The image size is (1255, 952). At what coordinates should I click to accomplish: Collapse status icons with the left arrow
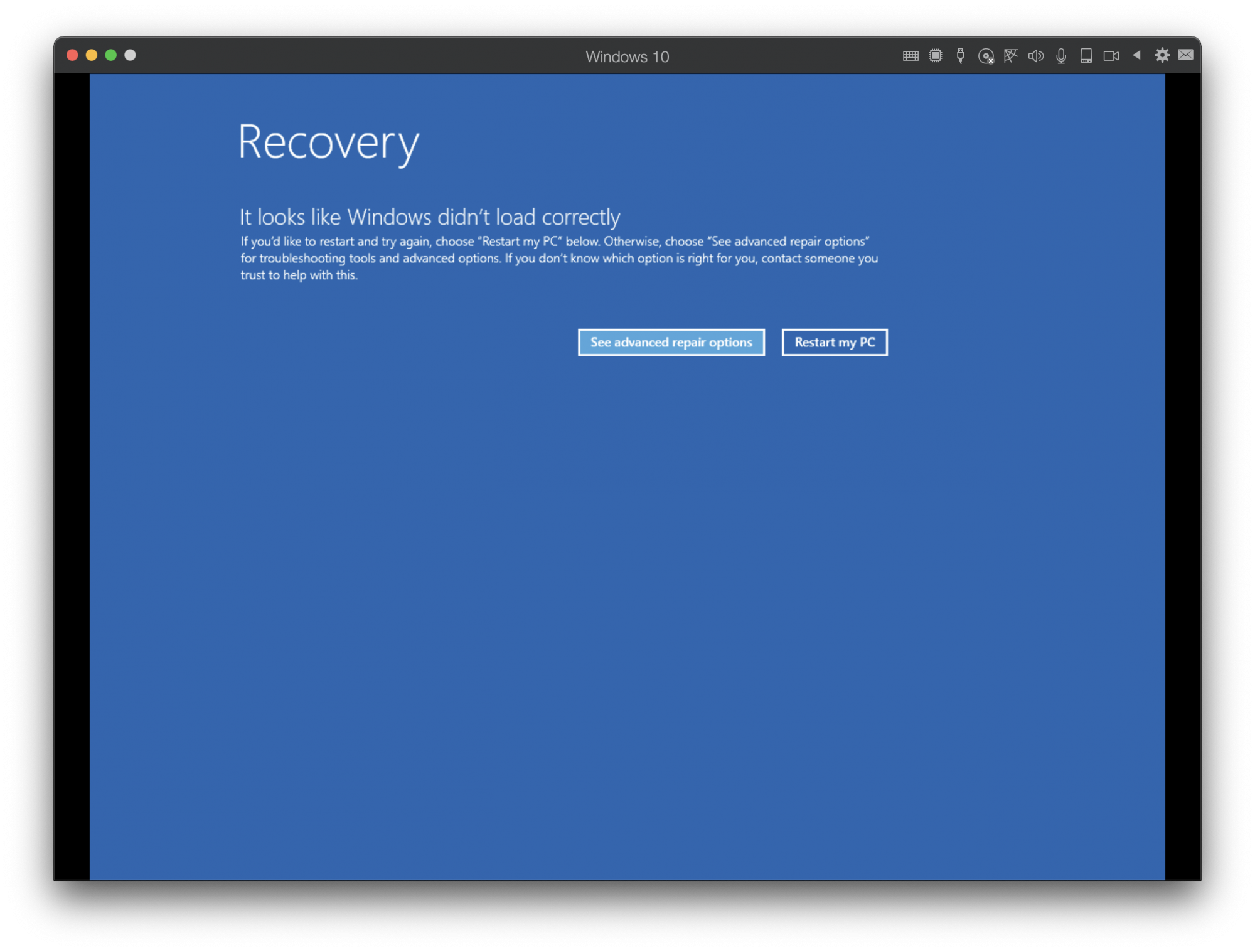[x=1136, y=55]
